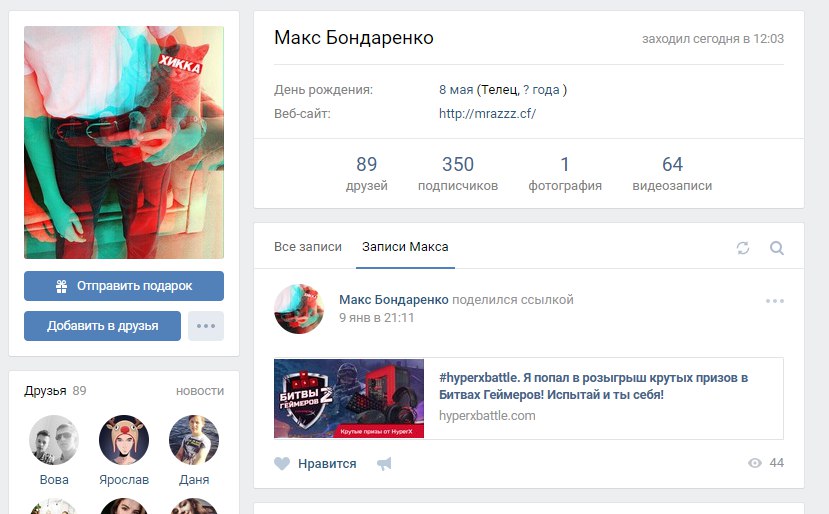Click the Отправить подарок gift button

click(x=124, y=286)
